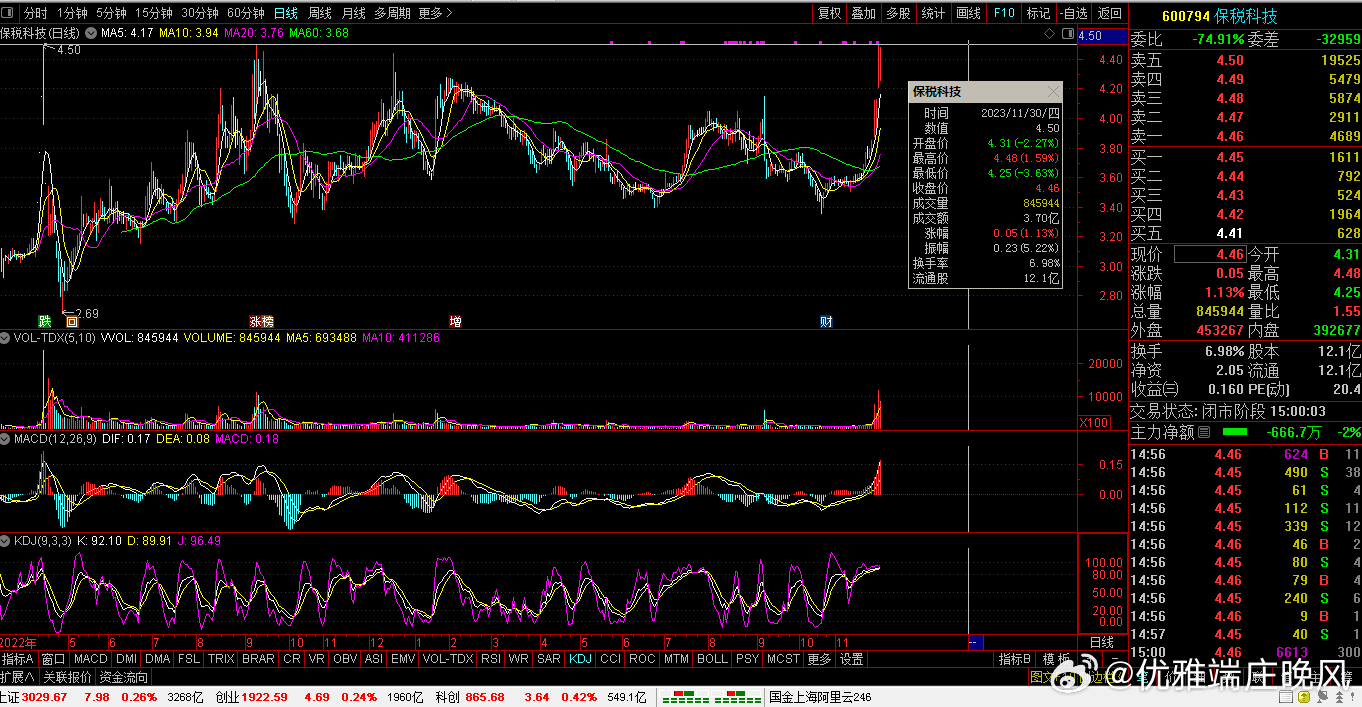The width and height of the screenshot is (1362, 707).
Task: Select the 60分钟 period tab
Action: [246, 13]
